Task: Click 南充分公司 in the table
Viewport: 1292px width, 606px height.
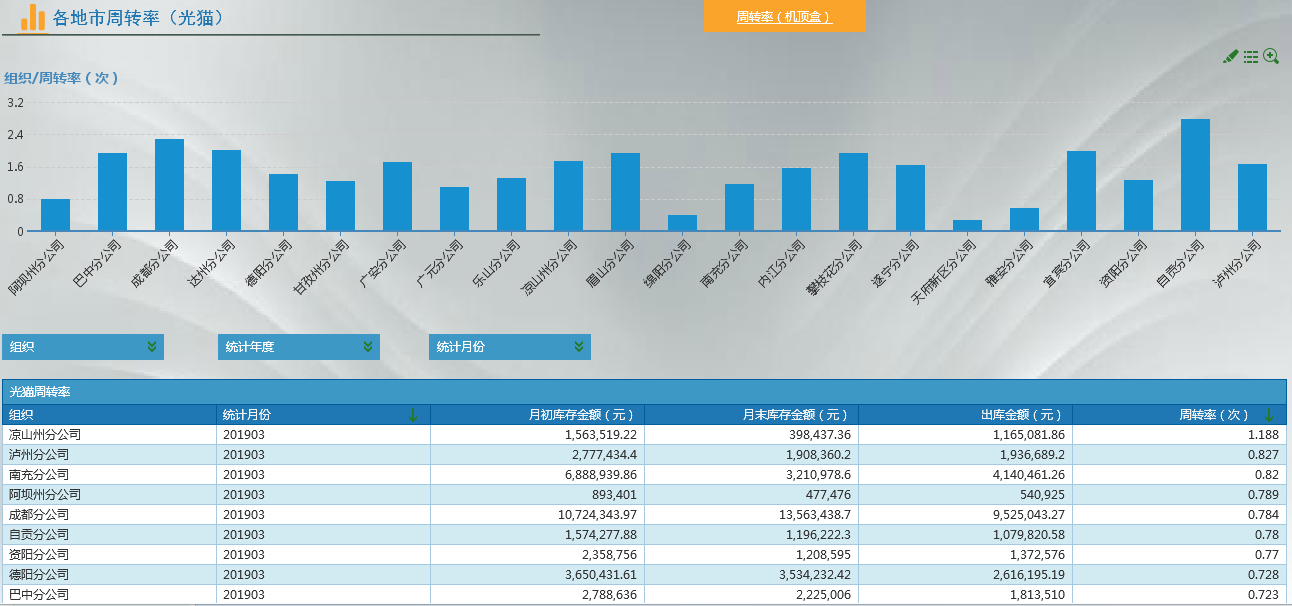Action: point(39,475)
